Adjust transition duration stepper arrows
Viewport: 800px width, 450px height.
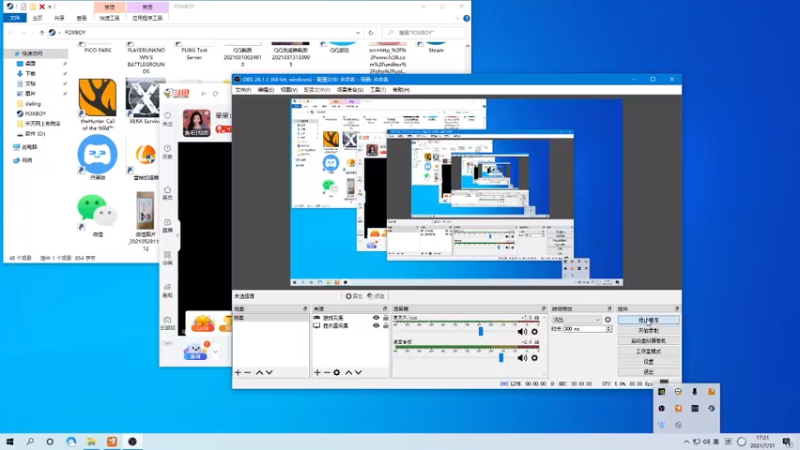pyautogui.click(x=608, y=329)
